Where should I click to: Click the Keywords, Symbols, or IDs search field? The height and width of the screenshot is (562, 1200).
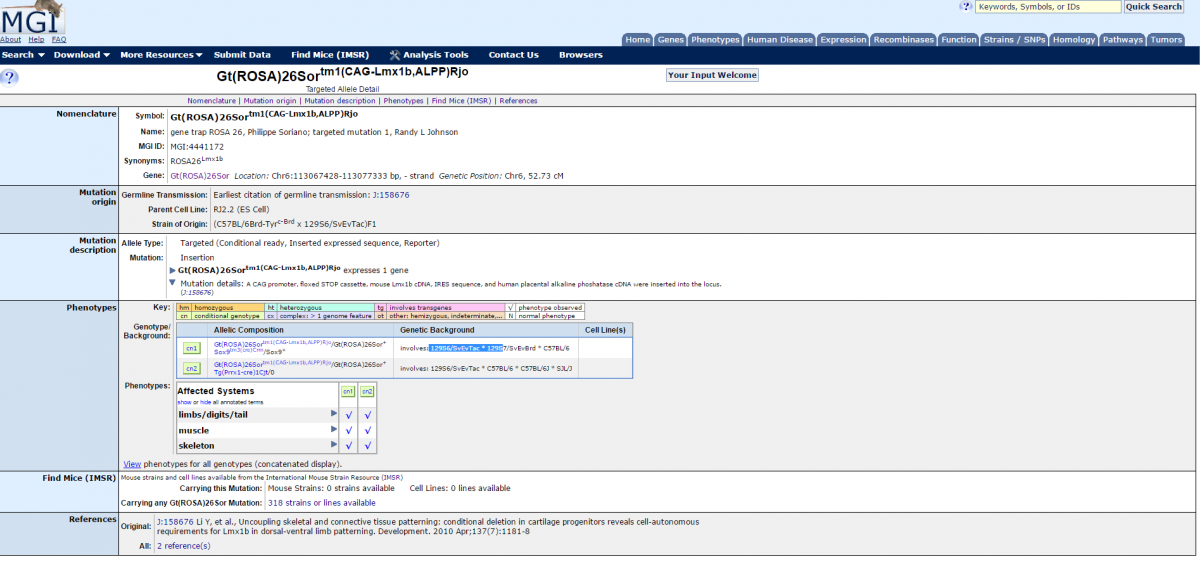1047,7
